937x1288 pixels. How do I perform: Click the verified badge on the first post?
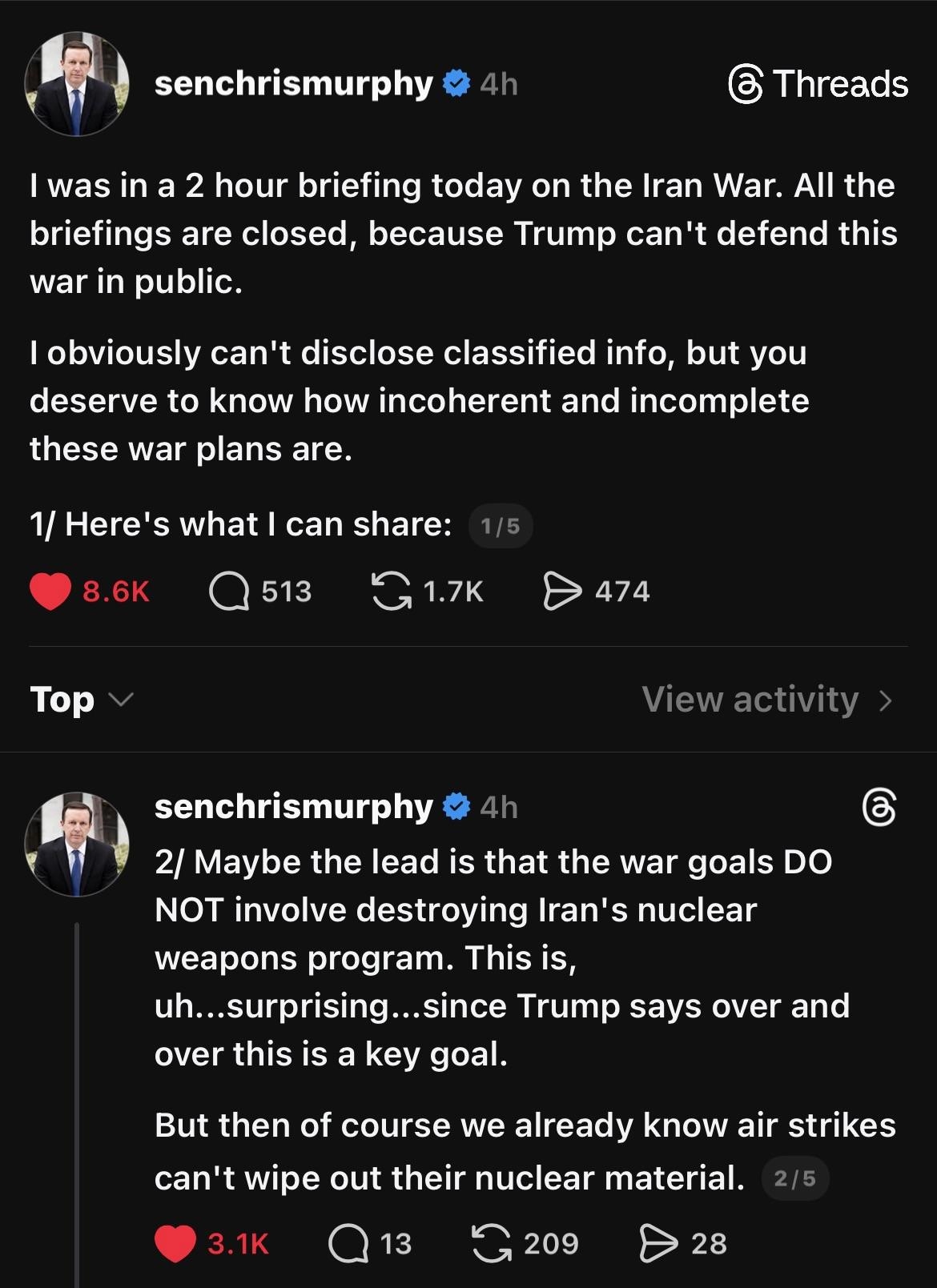click(456, 83)
